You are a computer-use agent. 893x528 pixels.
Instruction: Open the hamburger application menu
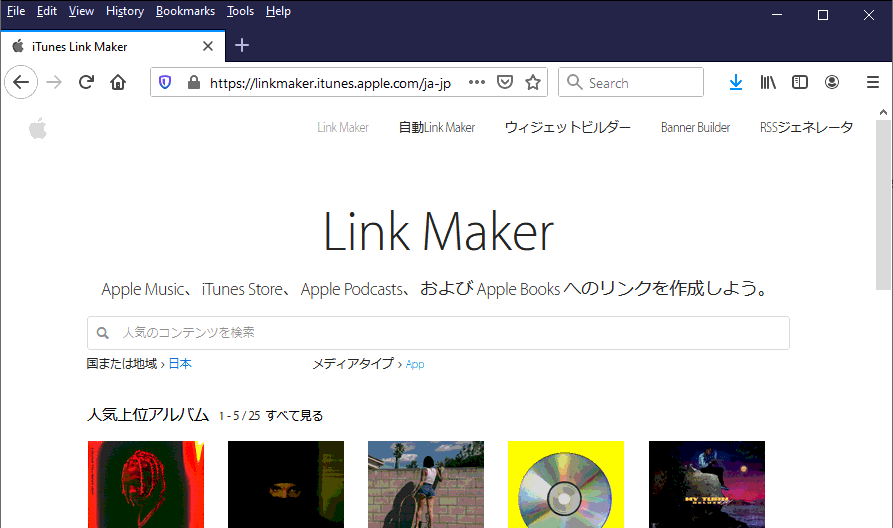pos(872,82)
